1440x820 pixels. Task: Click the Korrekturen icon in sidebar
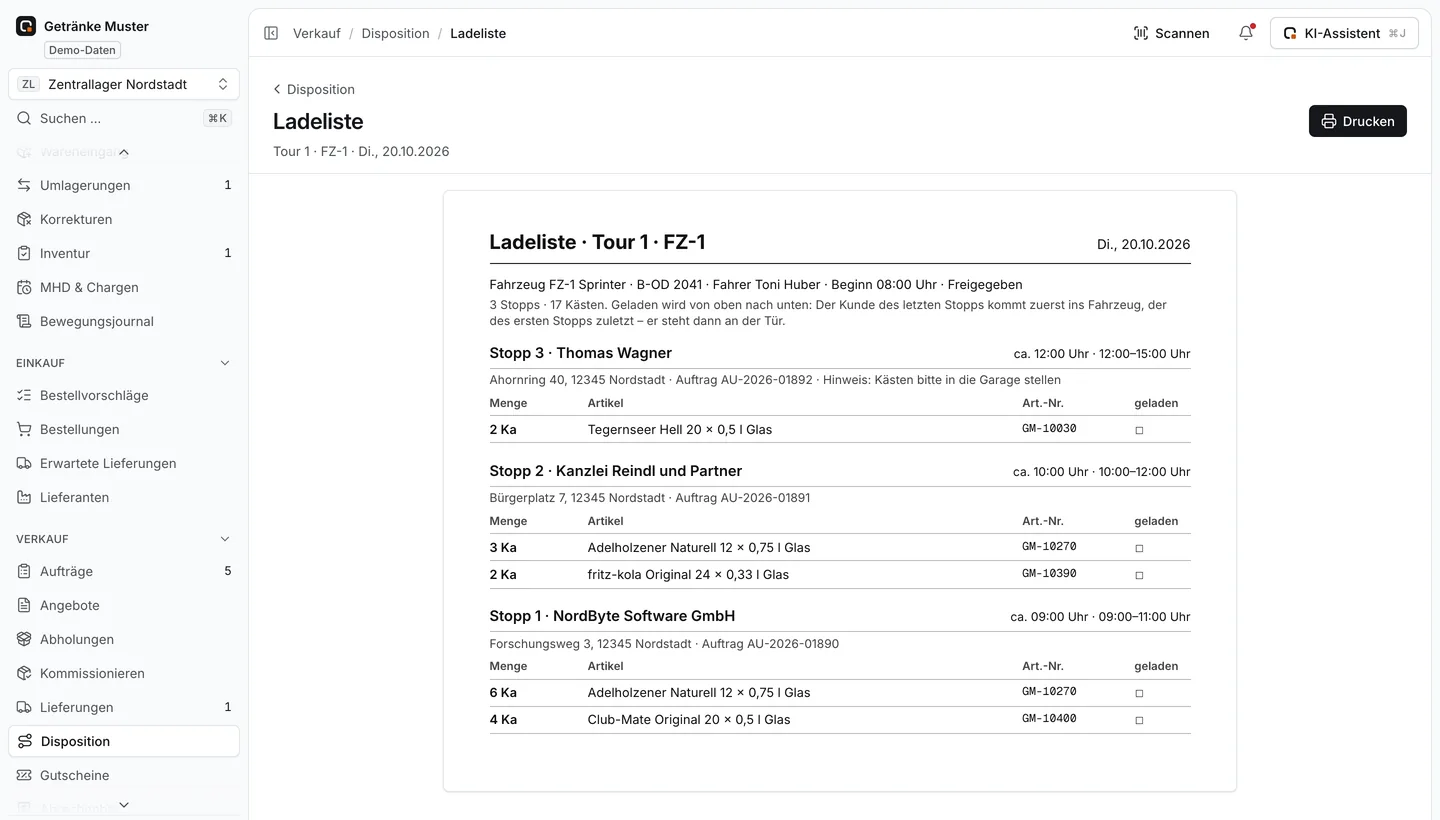pos(24,219)
